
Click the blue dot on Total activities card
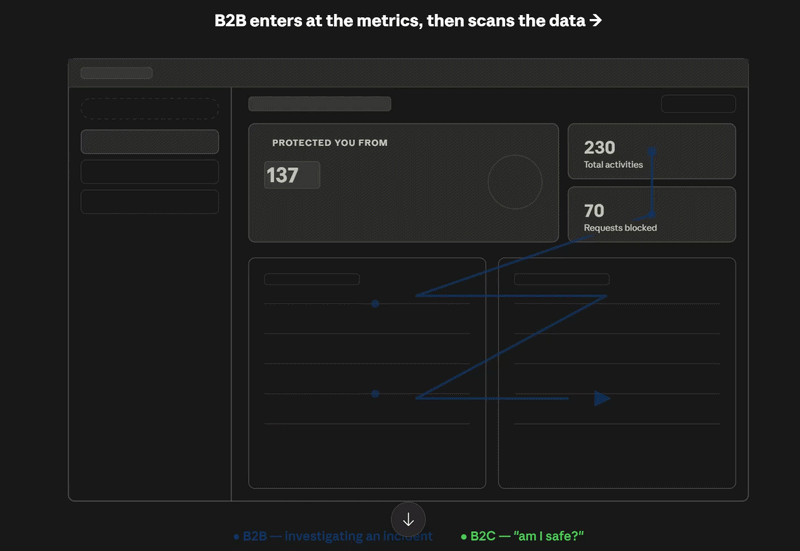[652, 151]
